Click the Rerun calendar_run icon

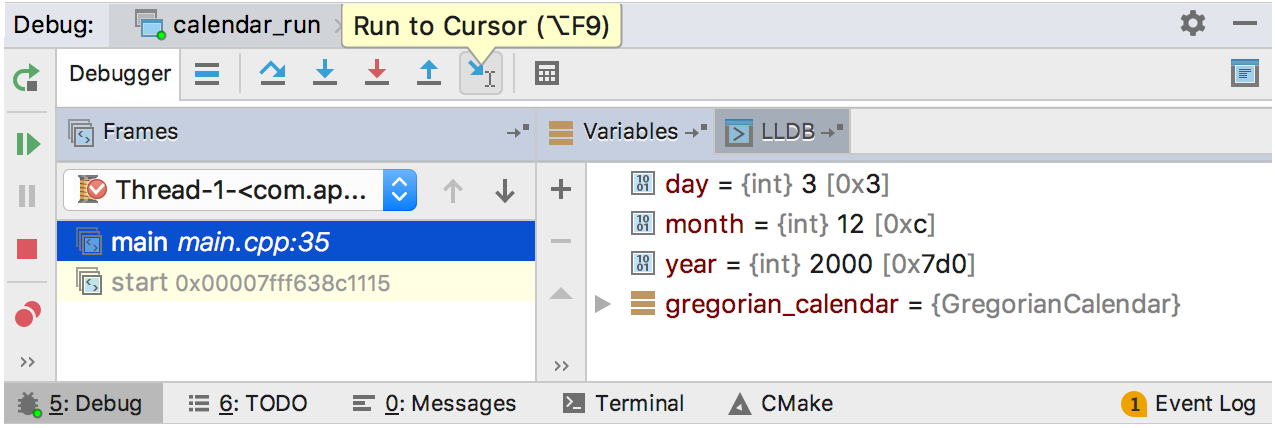click(x=27, y=77)
